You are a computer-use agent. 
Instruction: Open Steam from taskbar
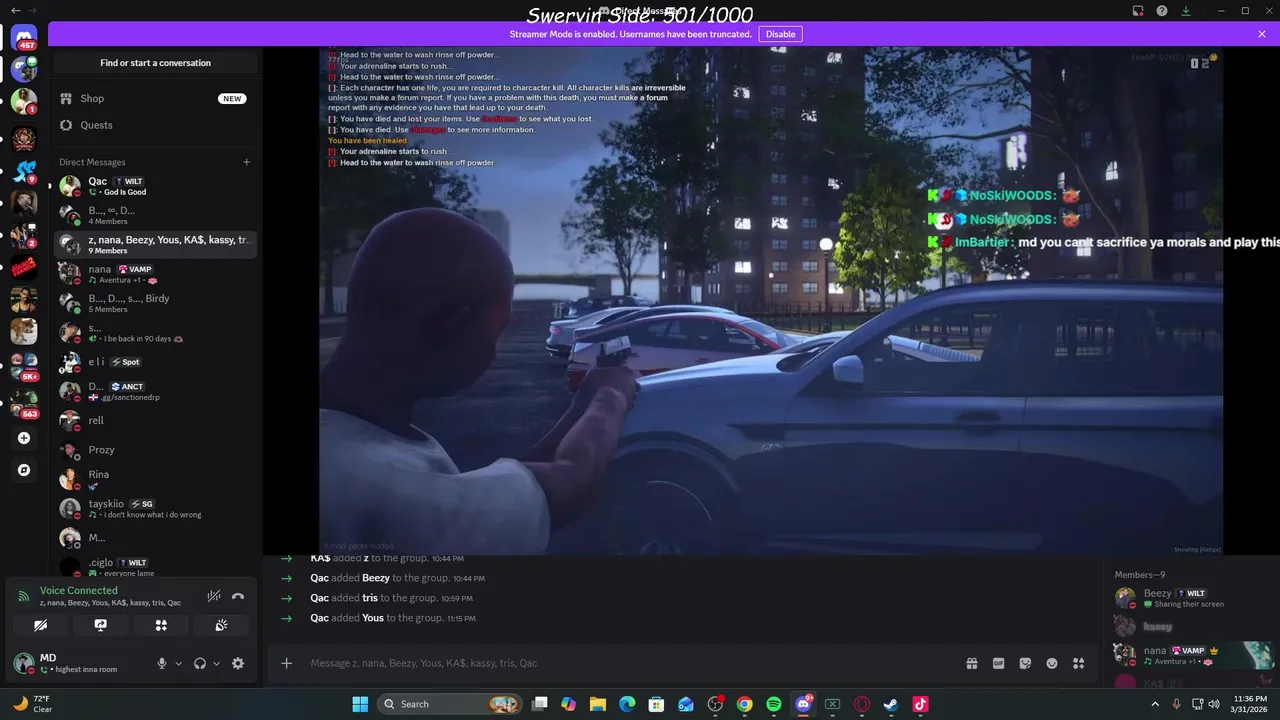pyautogui.click(x=891, y=704)
